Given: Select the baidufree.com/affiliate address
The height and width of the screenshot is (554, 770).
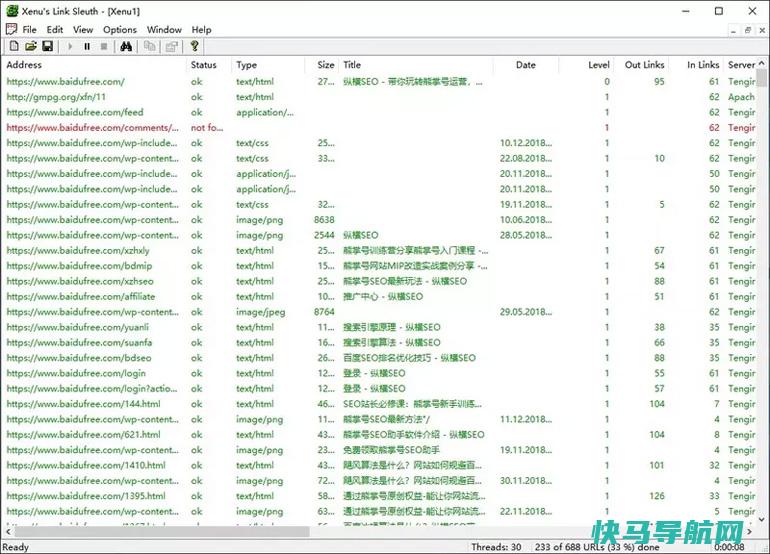Looking at the screenshot, I should click(81, 297).
